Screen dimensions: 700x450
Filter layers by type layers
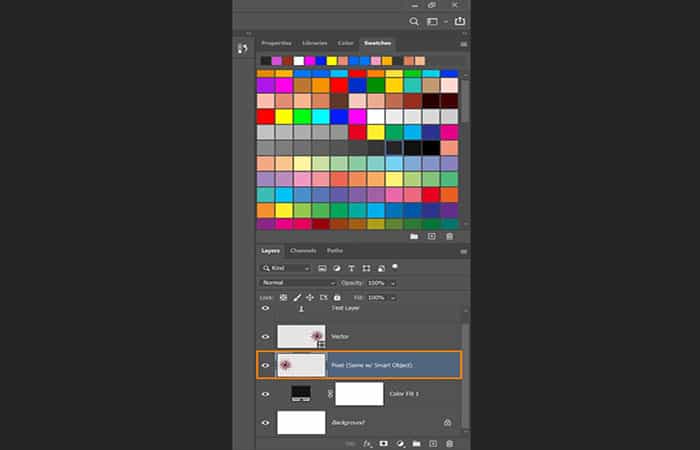click(x=351, y=268)
